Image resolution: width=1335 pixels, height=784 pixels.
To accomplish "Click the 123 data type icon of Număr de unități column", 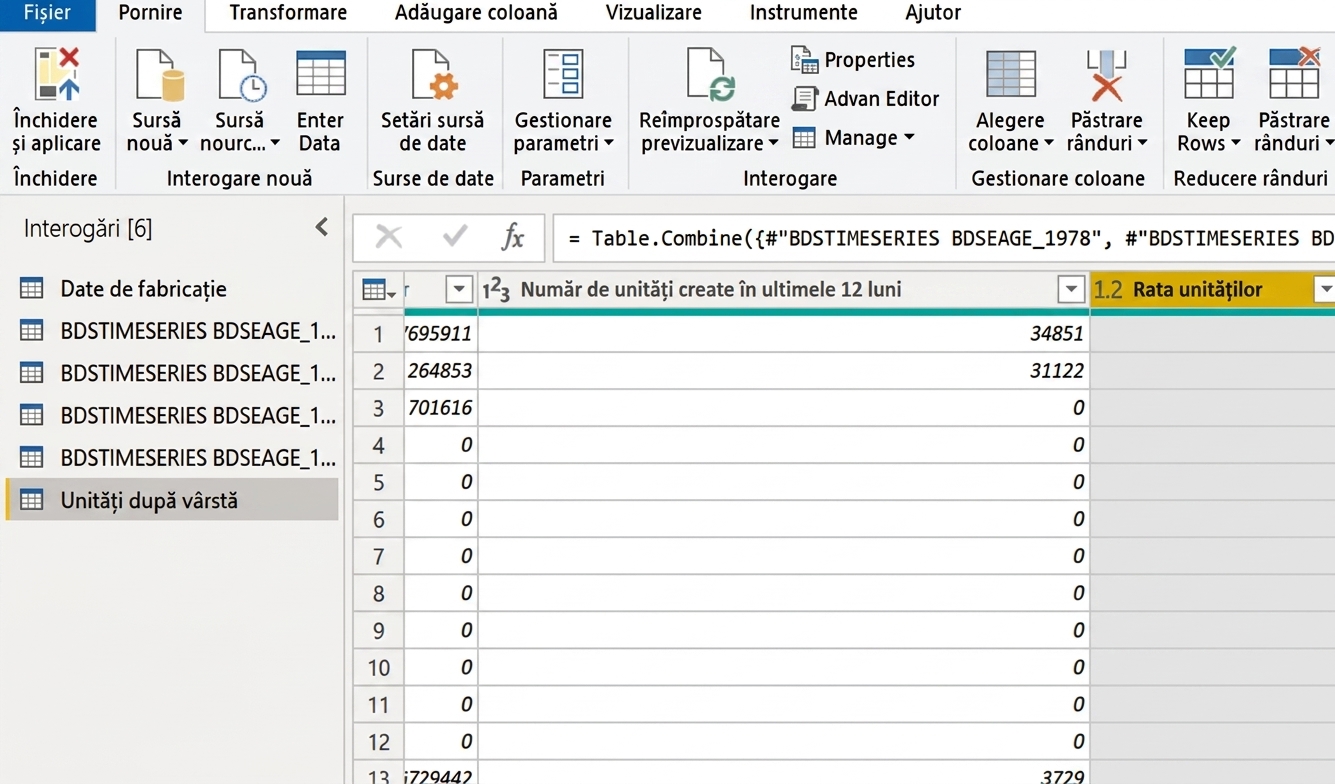I will pos(497,290).
